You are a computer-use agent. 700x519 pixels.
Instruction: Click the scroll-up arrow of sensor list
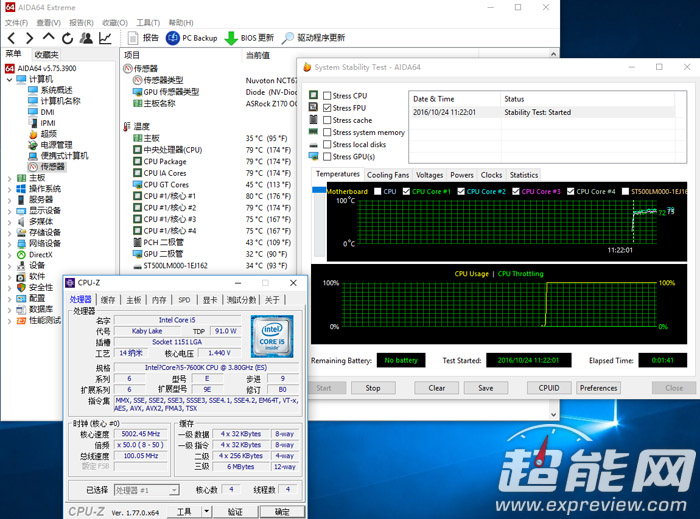(554, 54)
